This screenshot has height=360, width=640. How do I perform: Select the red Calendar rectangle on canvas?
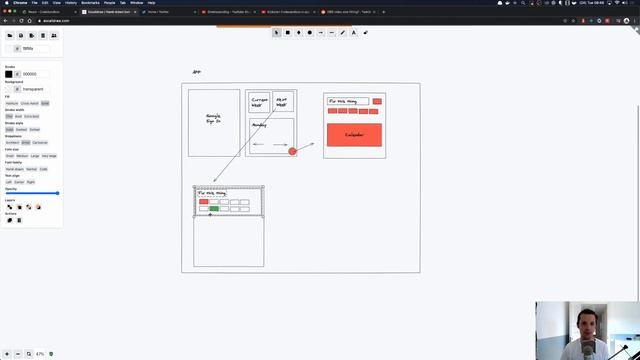(354, 135)
